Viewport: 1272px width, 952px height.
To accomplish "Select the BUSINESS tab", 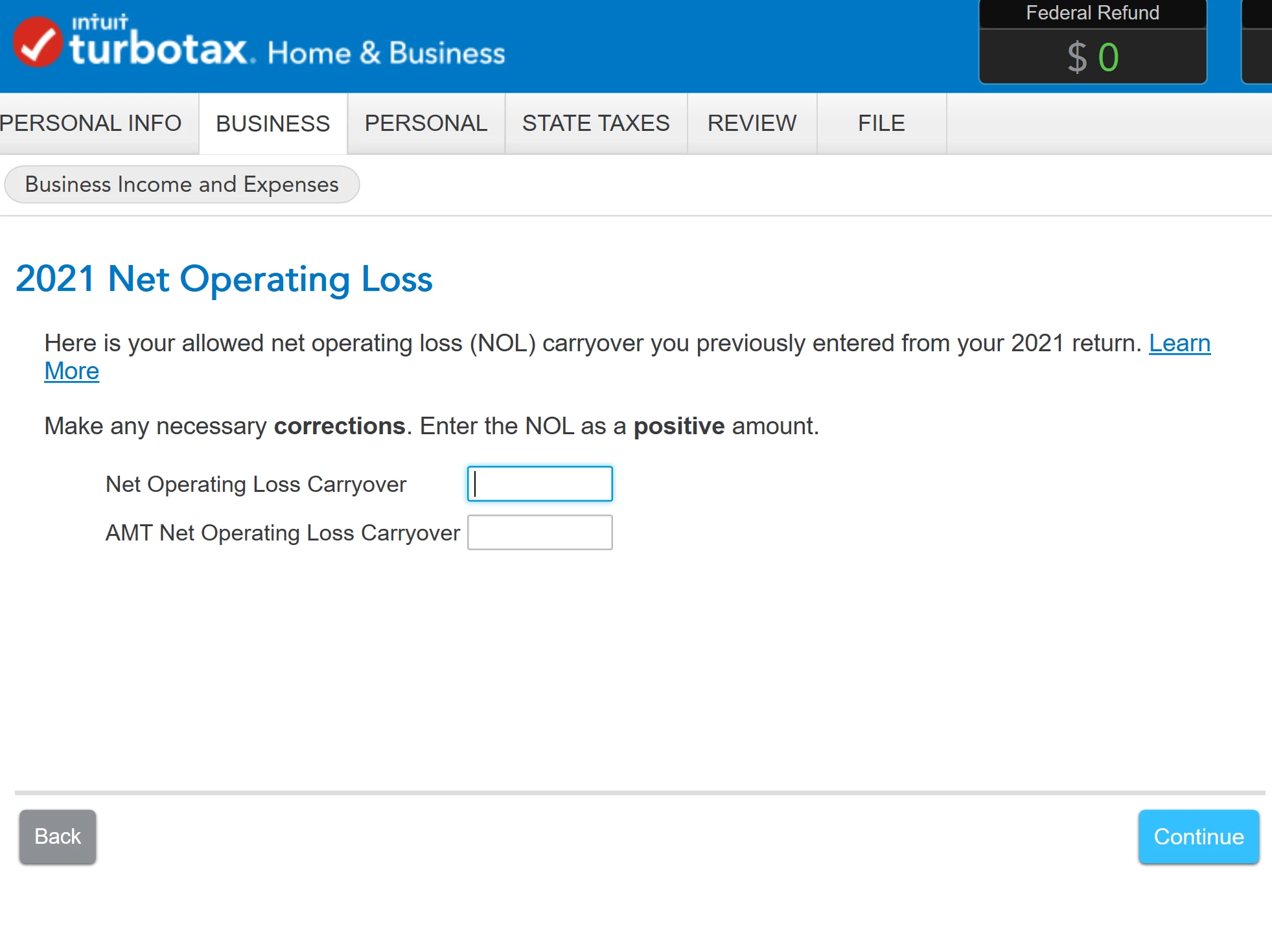I will (273, 123).
